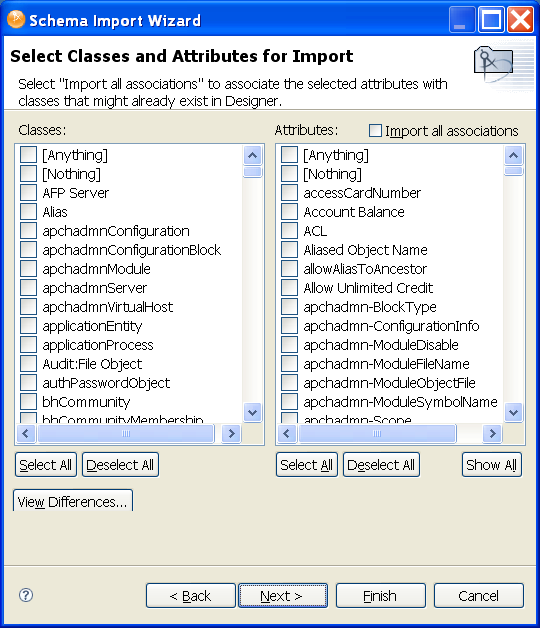Check the AFP Server class

tap(28, 193)
